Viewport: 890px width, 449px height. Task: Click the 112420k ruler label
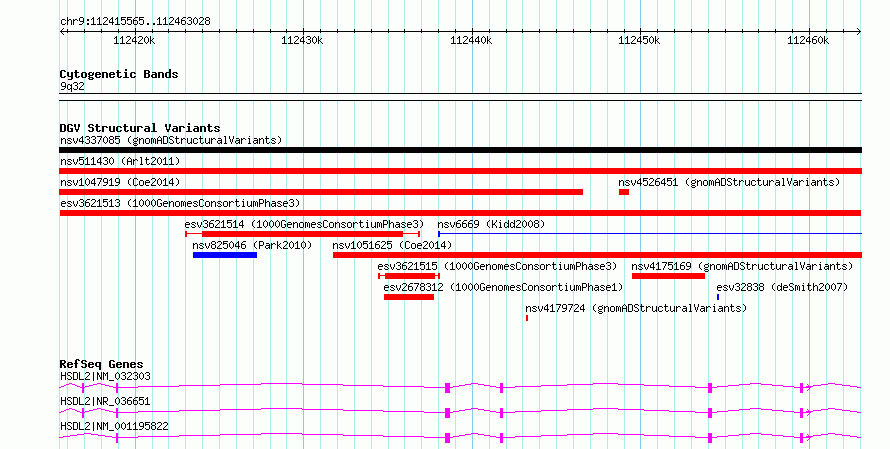(x=134, y=40)
